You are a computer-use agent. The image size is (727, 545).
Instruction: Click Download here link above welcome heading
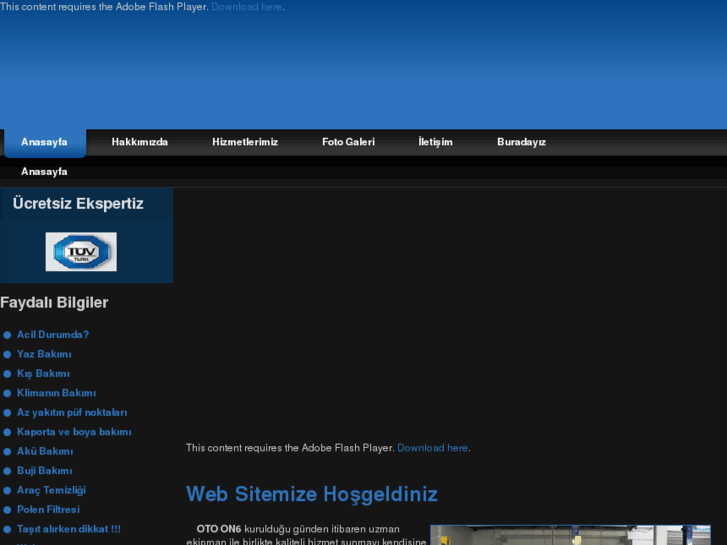pos(433,448)
